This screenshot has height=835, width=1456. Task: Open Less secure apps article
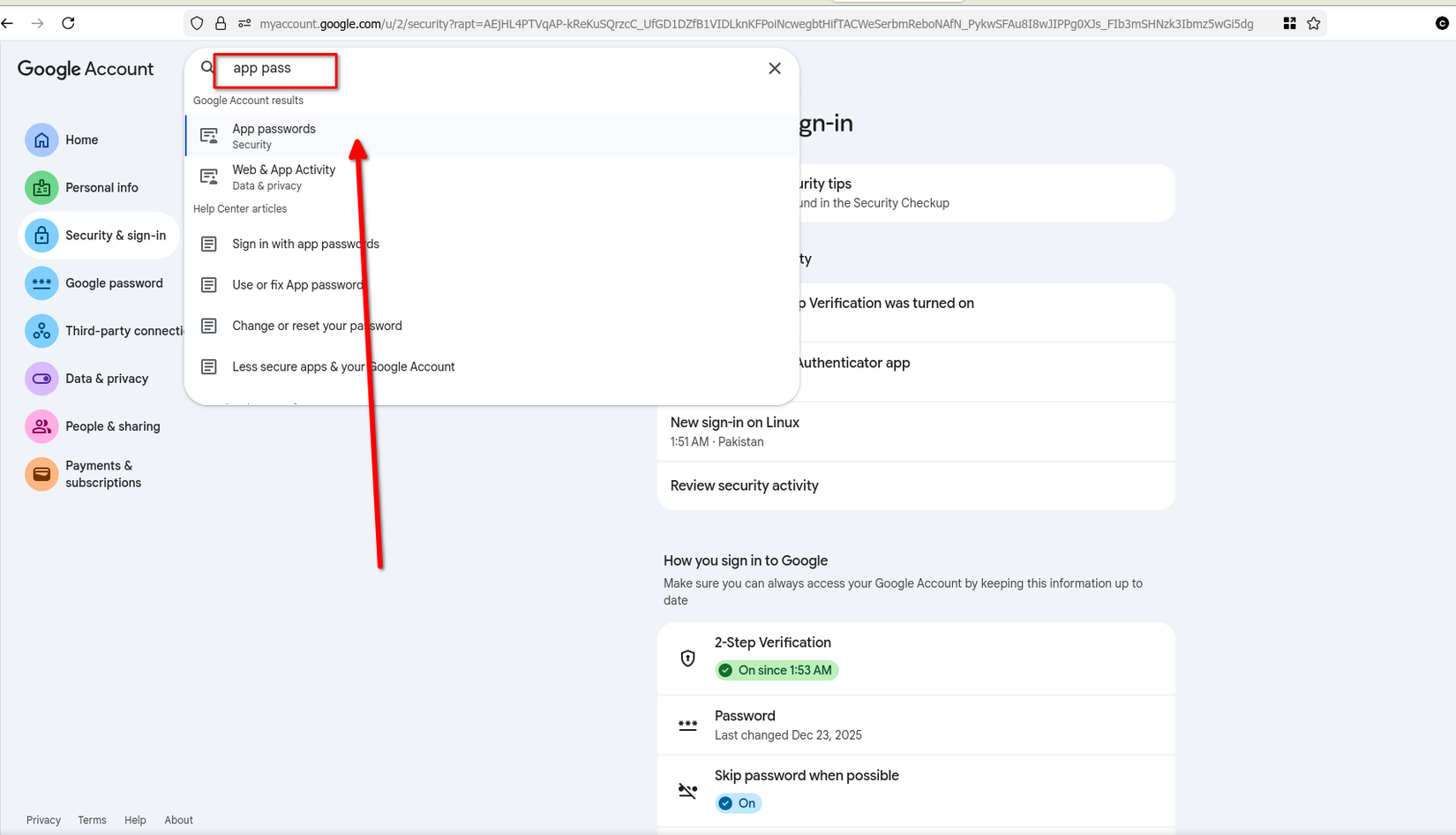[x=492, y=366]
